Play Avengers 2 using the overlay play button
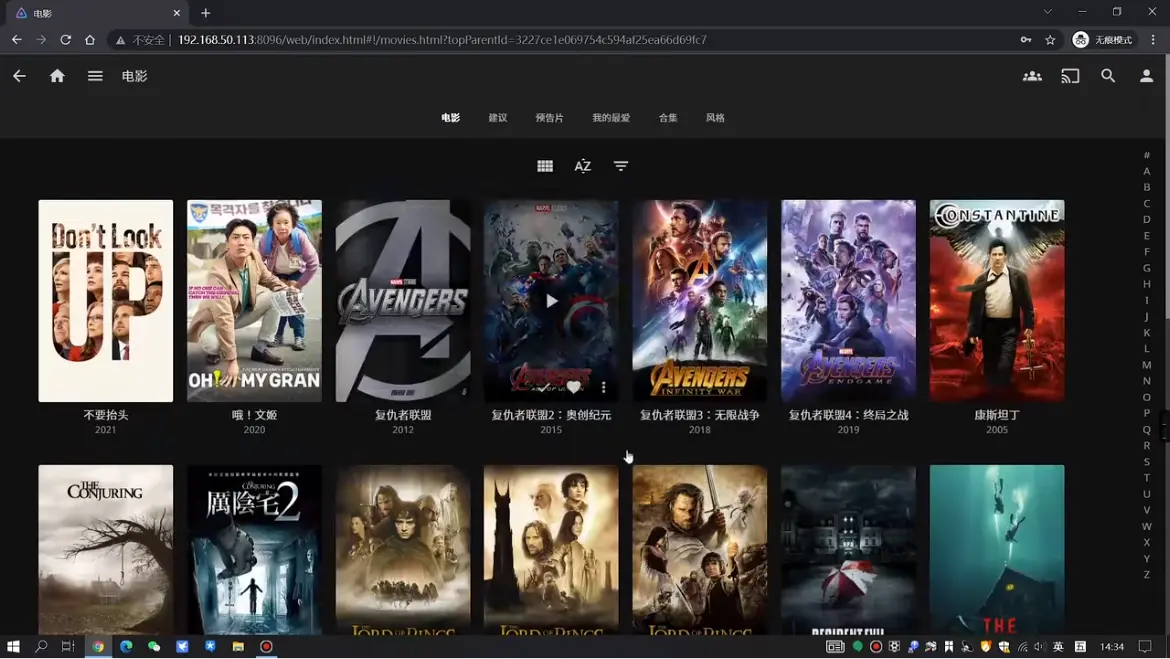 tap(551, 301)
